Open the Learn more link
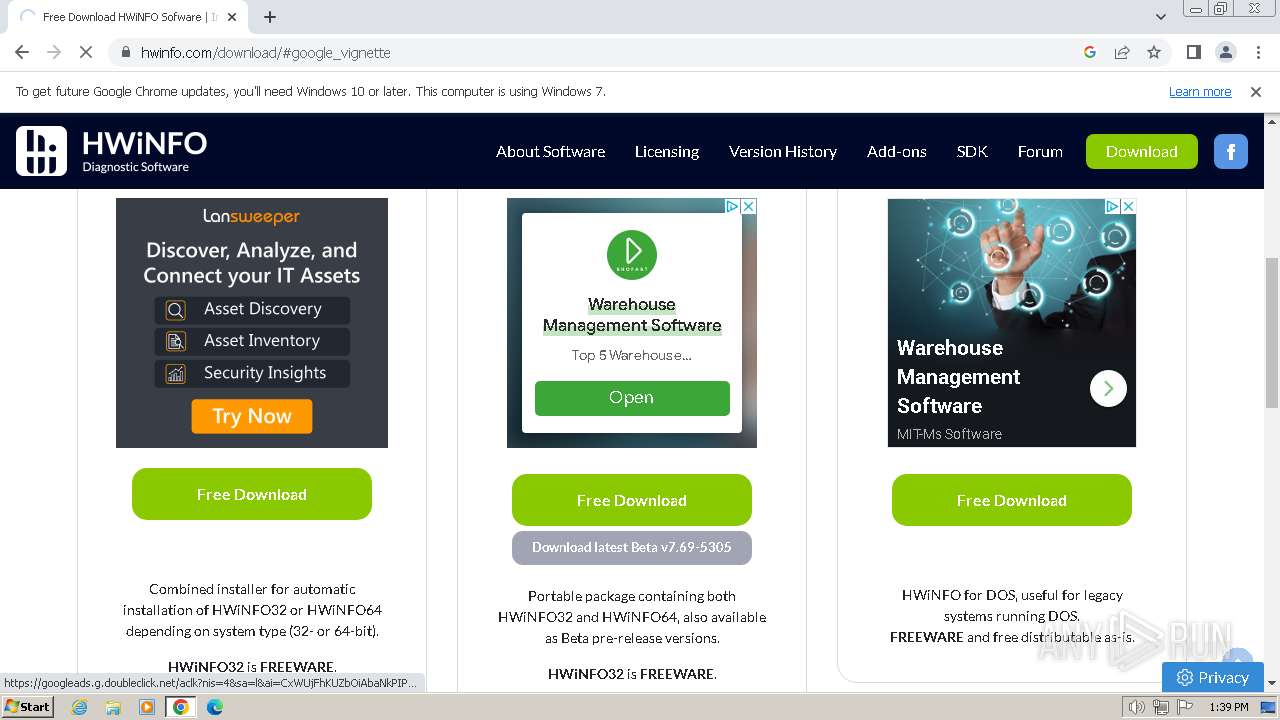 (x=1200, y=91)
